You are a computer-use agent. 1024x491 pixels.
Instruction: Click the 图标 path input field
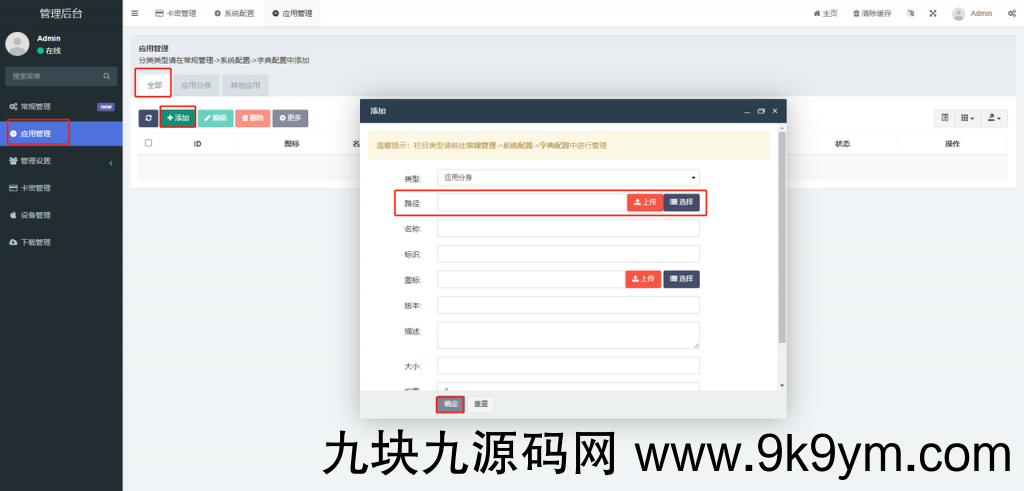(x=531, y=279)
